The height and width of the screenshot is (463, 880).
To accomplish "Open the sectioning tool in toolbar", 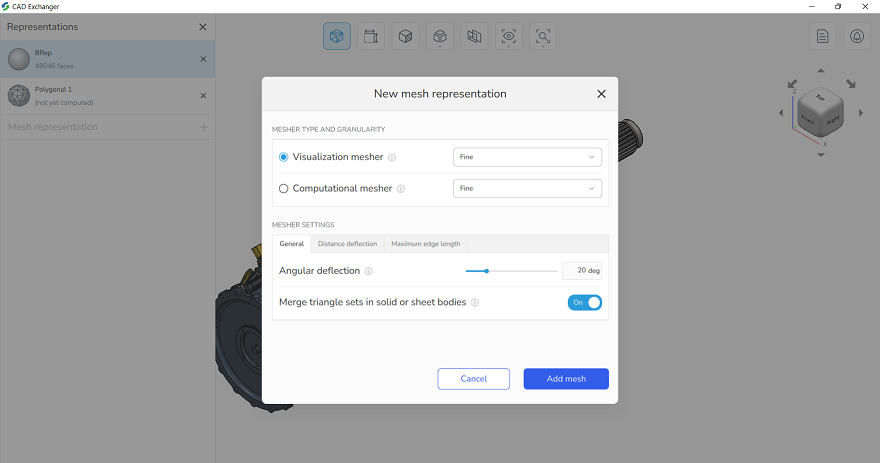I will [474, 36].
